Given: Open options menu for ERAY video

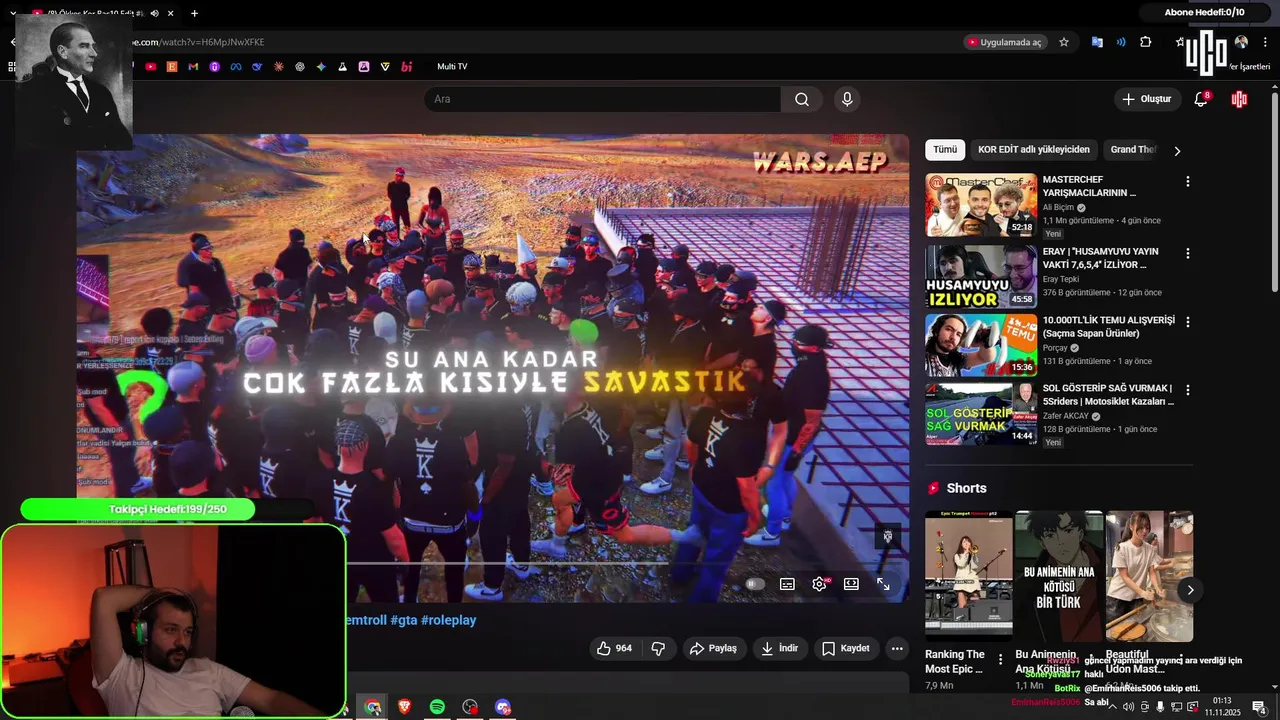Looking at the screenshot, I should pos(1188,254).
